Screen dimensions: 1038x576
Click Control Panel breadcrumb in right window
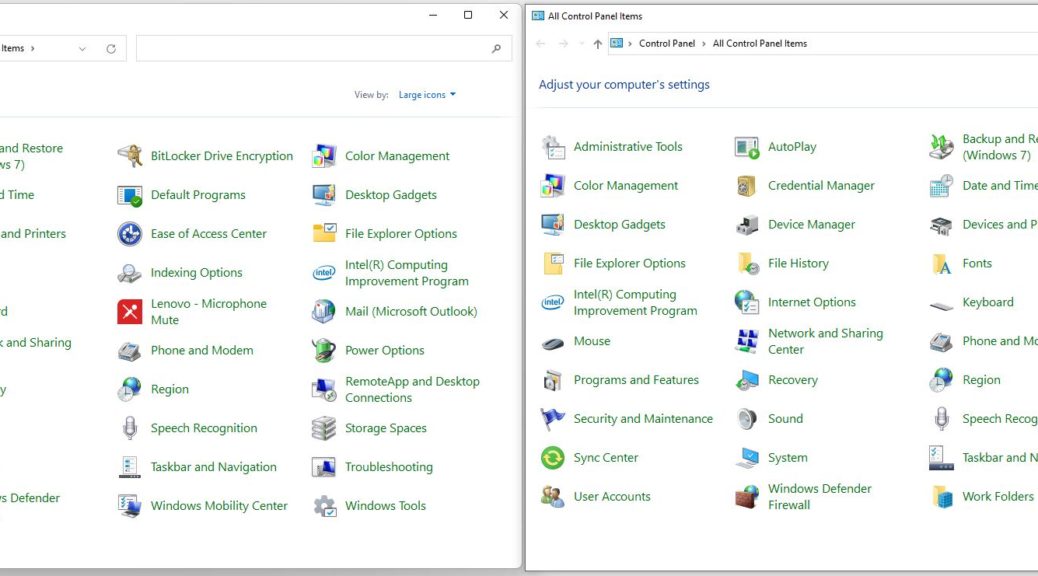click(667, 44)
